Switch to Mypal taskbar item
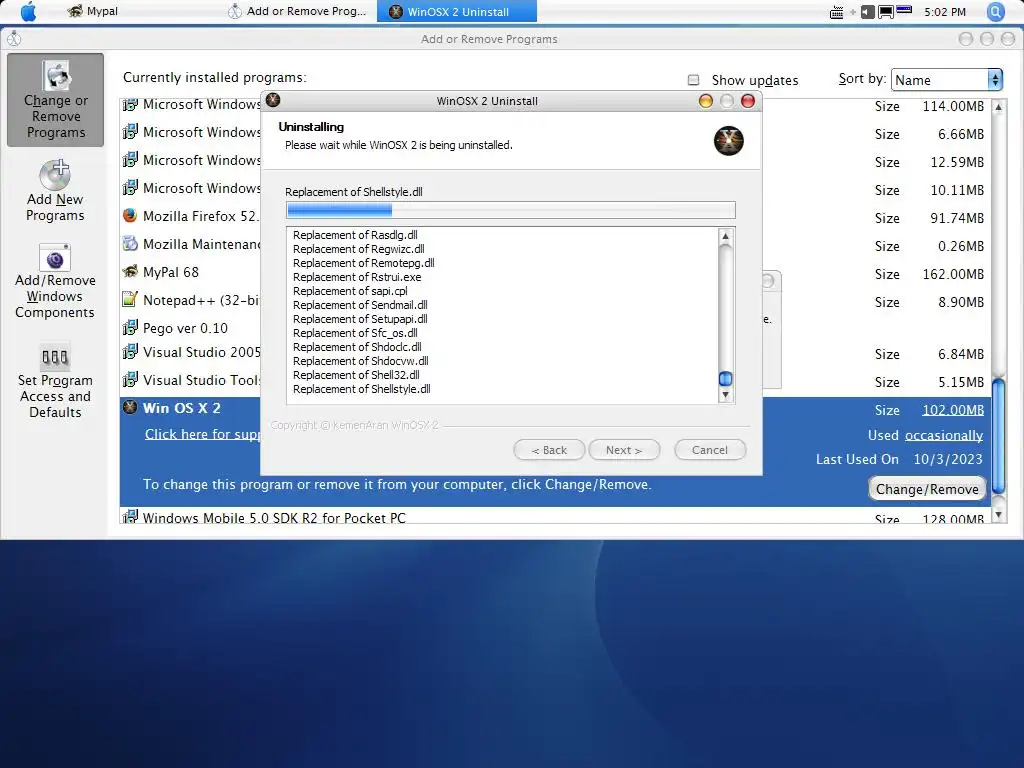Viewport: 1024px width, 768px height. (x=93, y=11)
